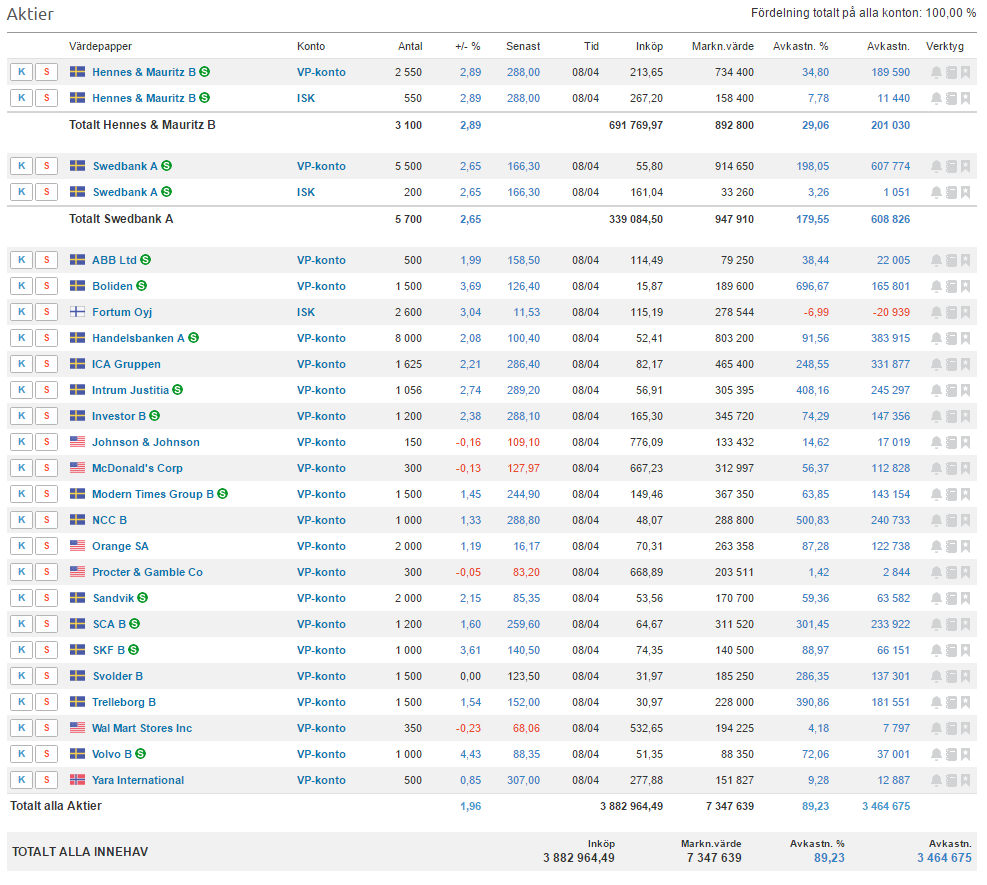Screen dimensions: 987x885
Task: Open notes for Swedbank A ISK row
Action: [x=951, y=193]
